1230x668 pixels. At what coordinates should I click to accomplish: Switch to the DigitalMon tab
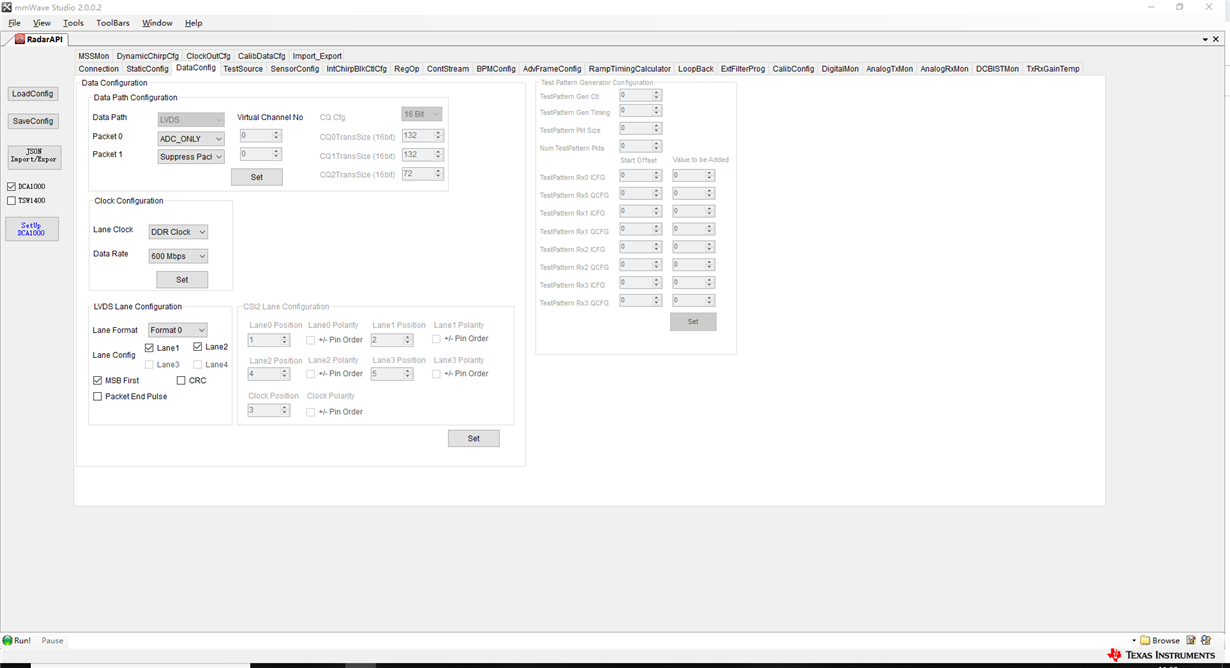840,69
